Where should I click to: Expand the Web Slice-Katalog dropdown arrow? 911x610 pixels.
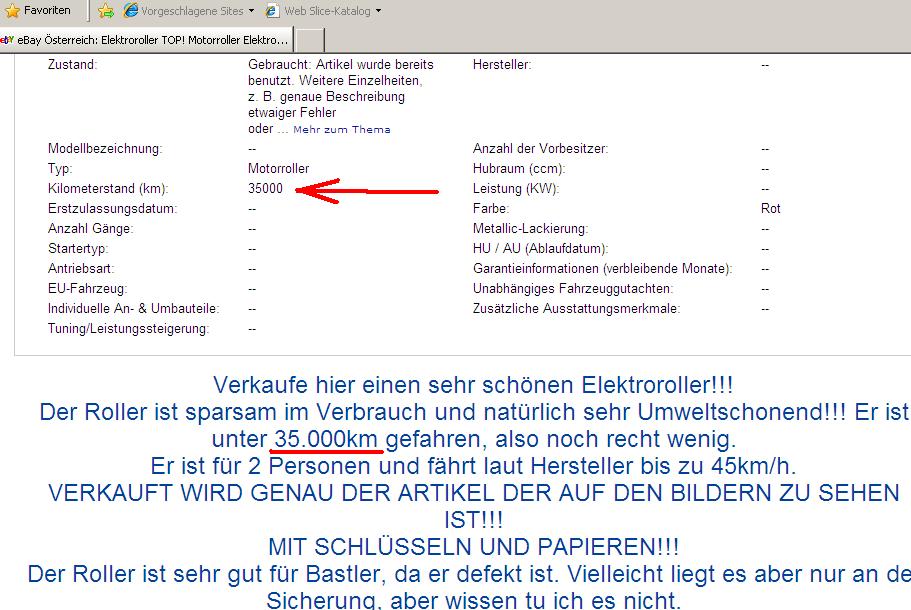[x=377, y=11]
